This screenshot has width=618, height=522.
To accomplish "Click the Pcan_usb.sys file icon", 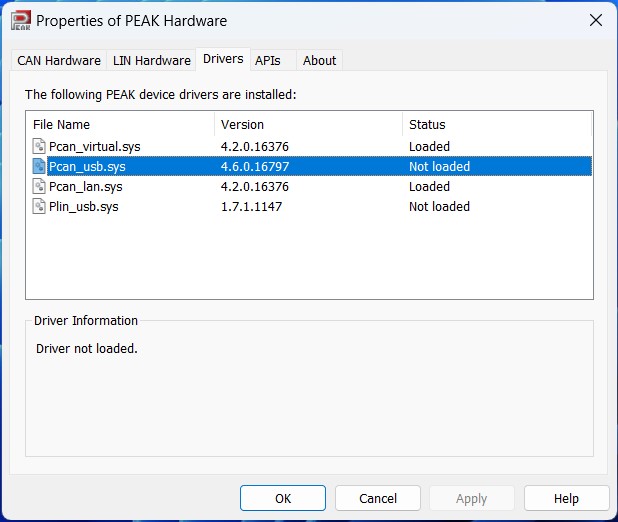I will (39, 166).
